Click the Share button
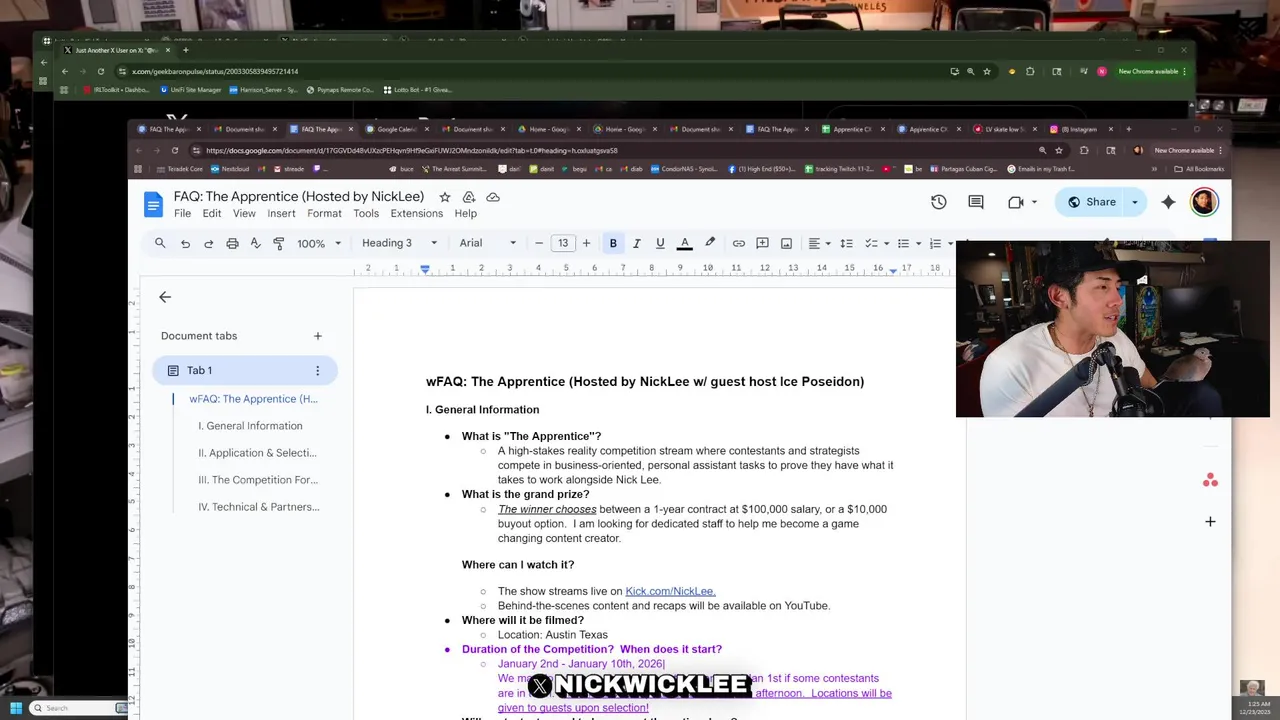This screenshot has width=1280, height=720. [1091, 202]
